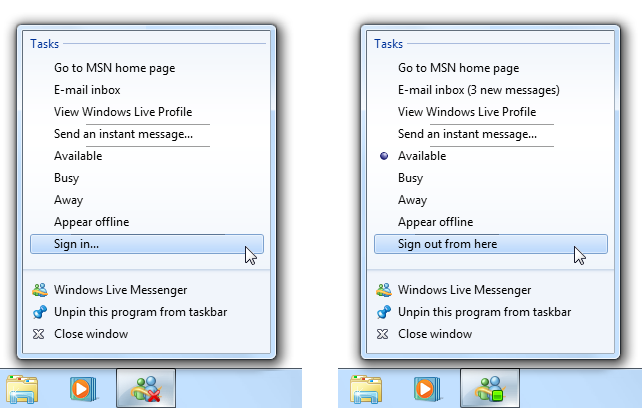Click the close window X icon in left jump list
The height and width of the screenshot is (408, 642).
pyautogui.click(x=38, y=334)
